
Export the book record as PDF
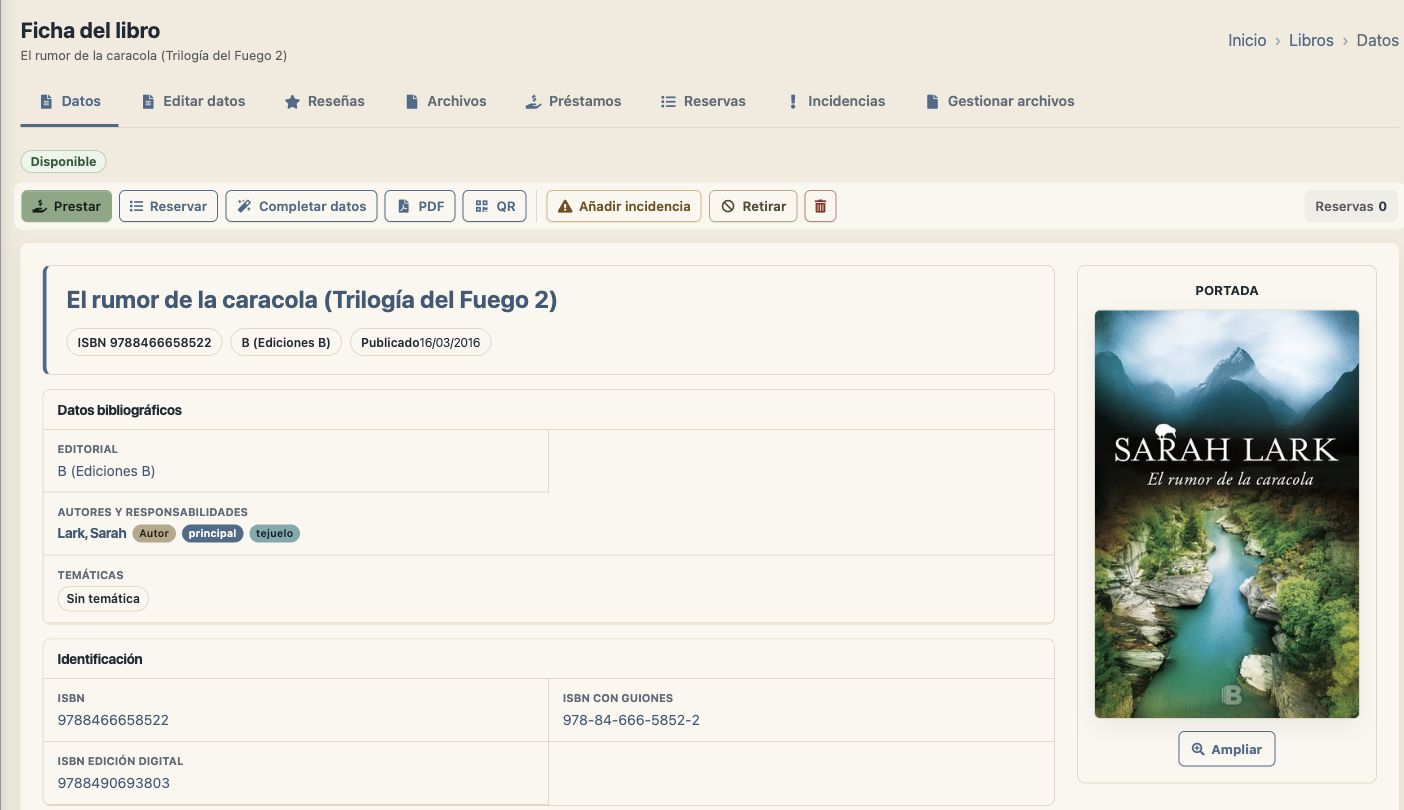tap(420, 206)
